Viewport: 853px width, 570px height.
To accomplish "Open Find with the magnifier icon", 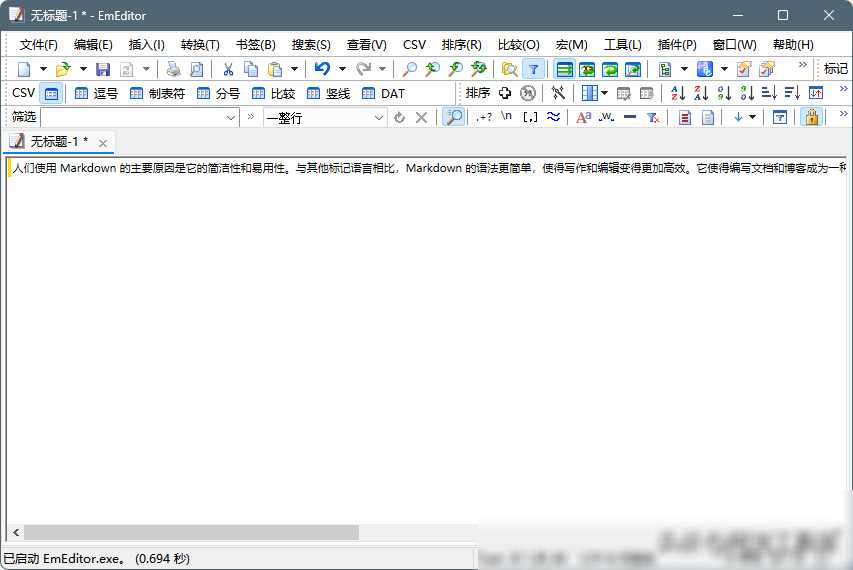I will coord(409,69).
